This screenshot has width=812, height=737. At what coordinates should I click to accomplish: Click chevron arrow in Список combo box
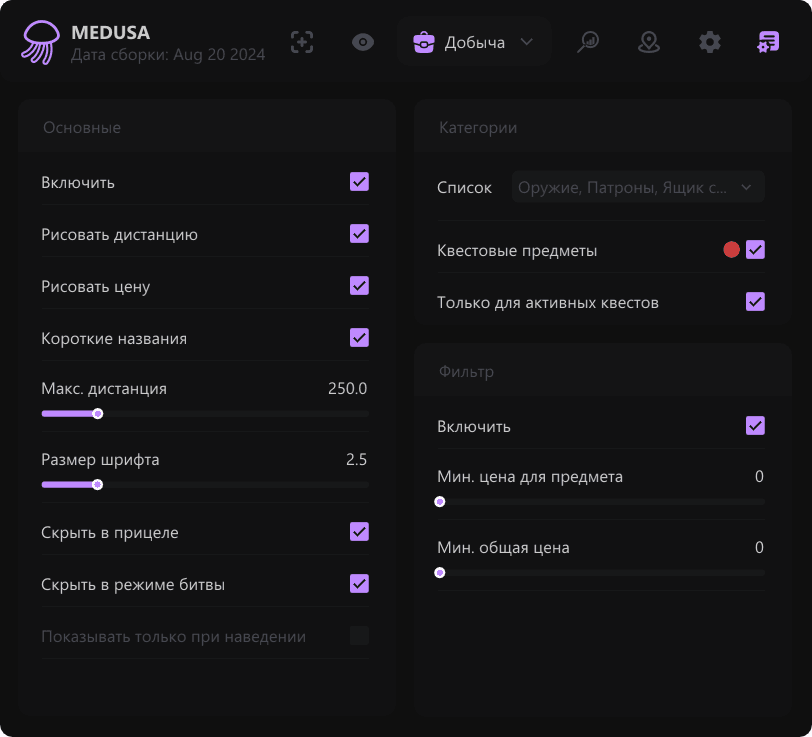pyautogui.click(x=746, y=187)
